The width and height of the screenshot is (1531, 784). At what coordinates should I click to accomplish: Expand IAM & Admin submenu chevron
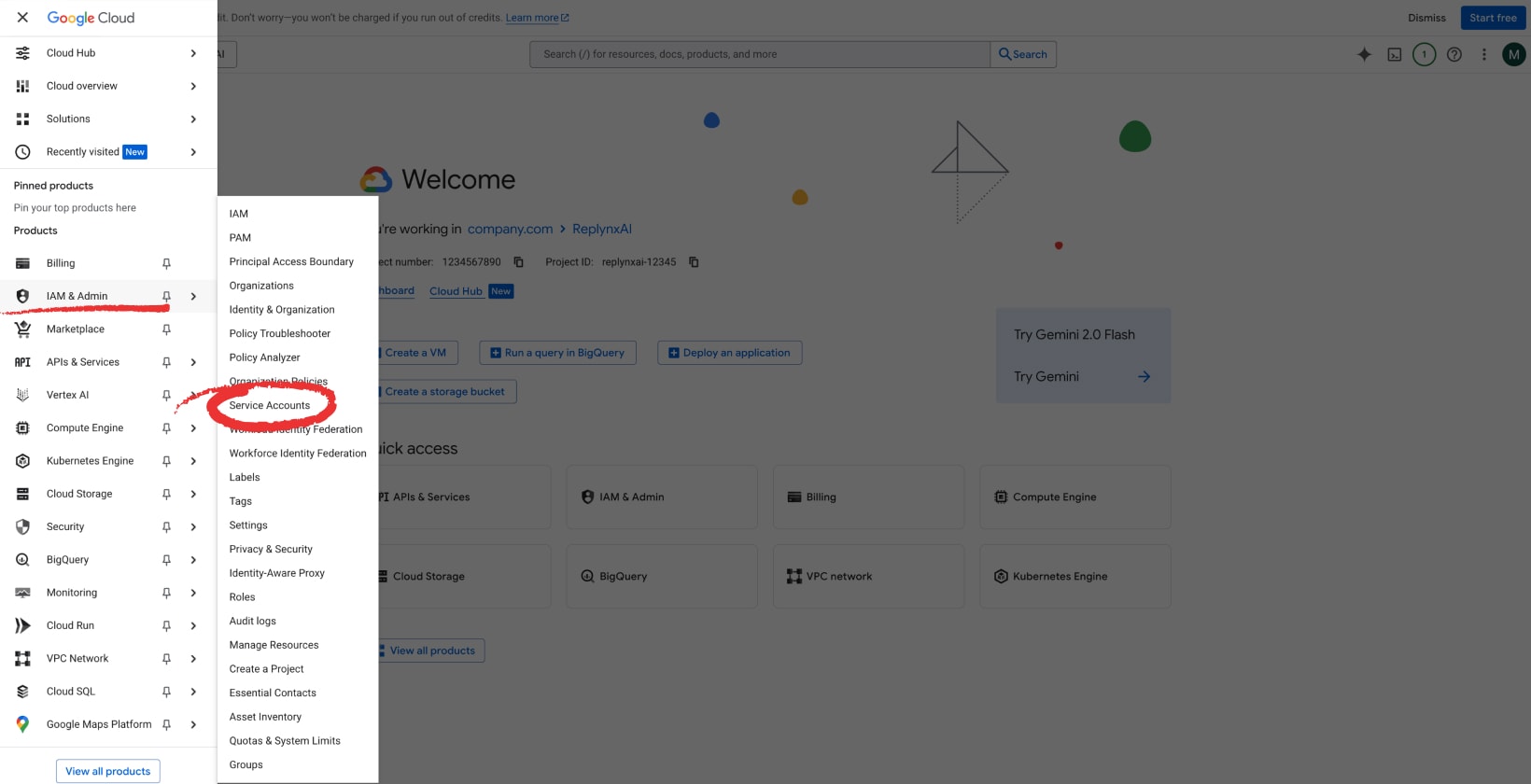tap(193, 296)
